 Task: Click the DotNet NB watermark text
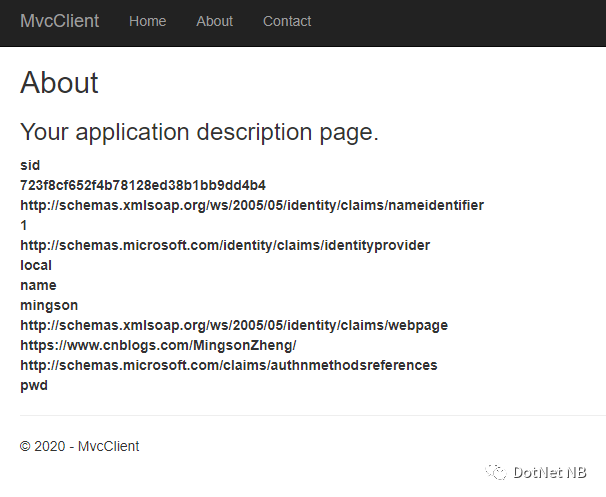(550, 472)
